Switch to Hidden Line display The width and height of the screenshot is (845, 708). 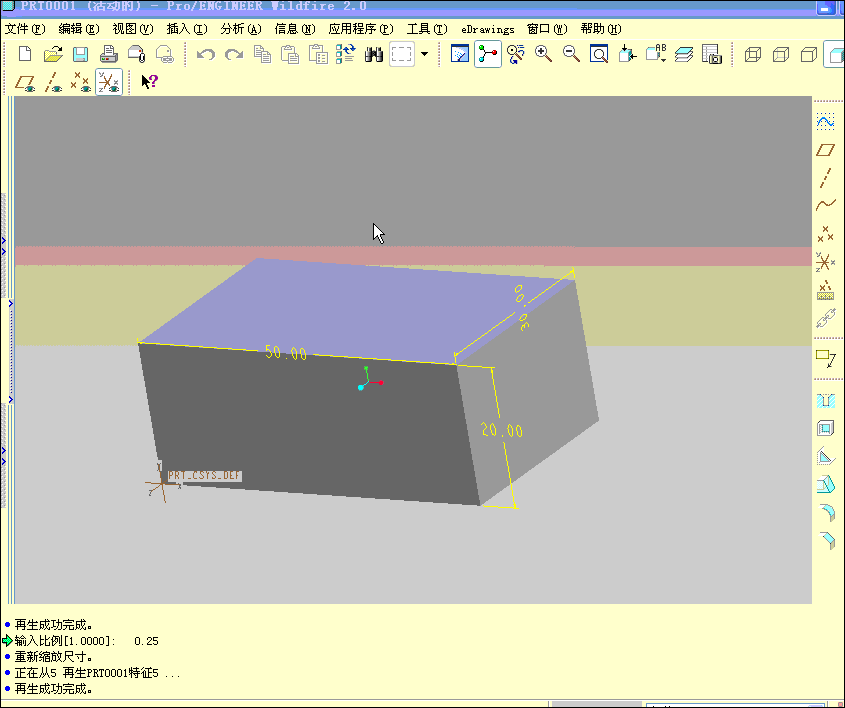coord(781,54)
